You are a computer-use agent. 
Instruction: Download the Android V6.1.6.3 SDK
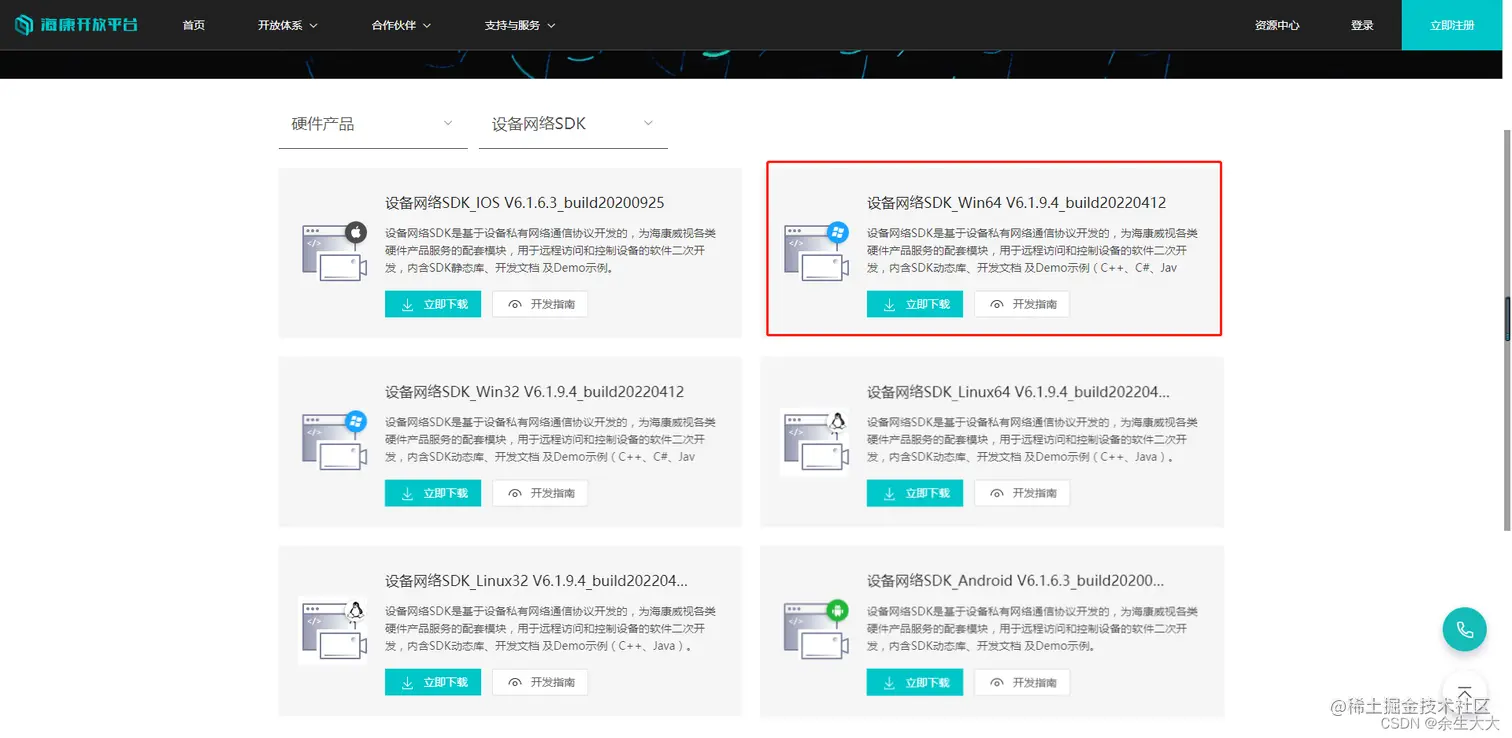915,682
